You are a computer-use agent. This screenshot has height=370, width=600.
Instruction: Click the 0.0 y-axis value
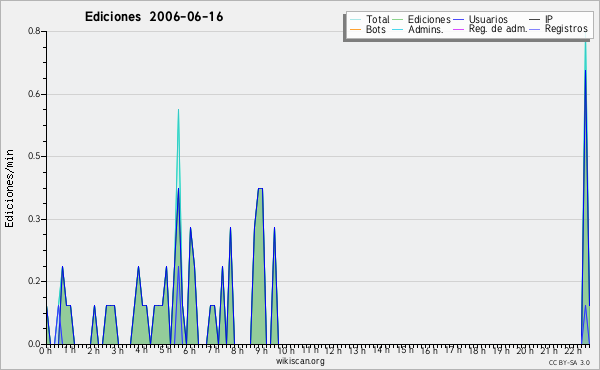tap(34, 344)
